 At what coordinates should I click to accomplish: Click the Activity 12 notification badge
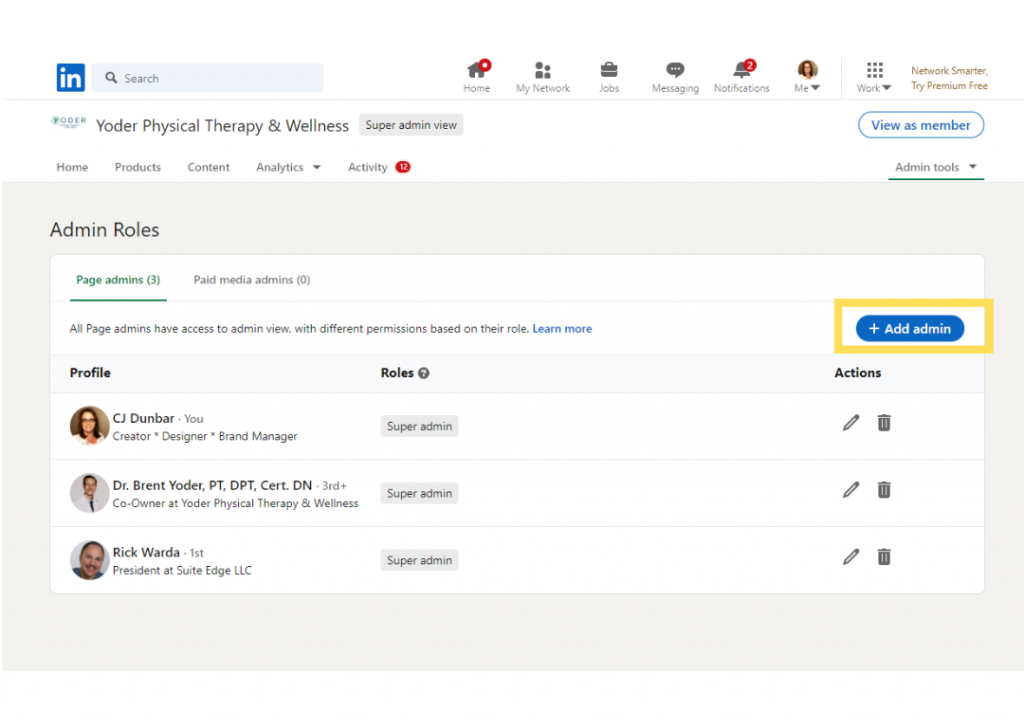point(403,167)
